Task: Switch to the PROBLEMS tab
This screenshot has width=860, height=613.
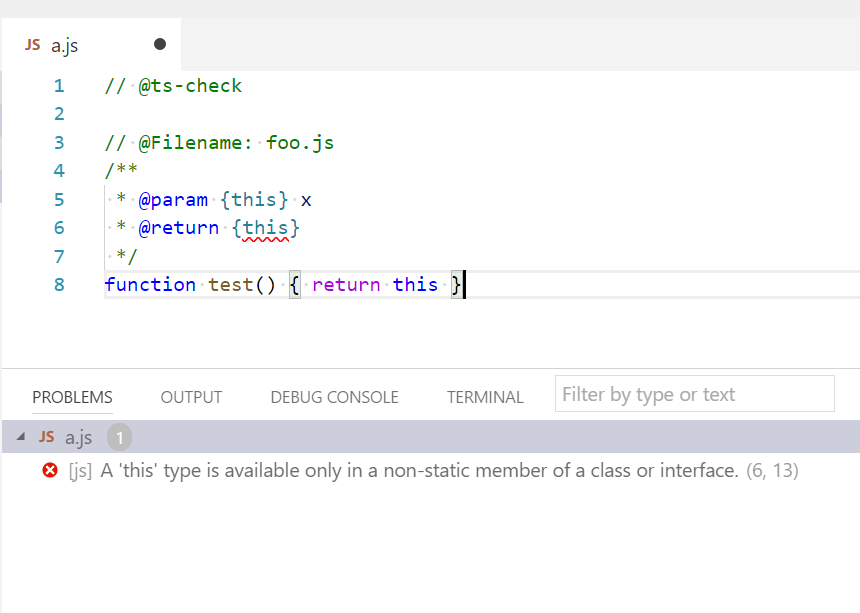Action: pos(71,396)
